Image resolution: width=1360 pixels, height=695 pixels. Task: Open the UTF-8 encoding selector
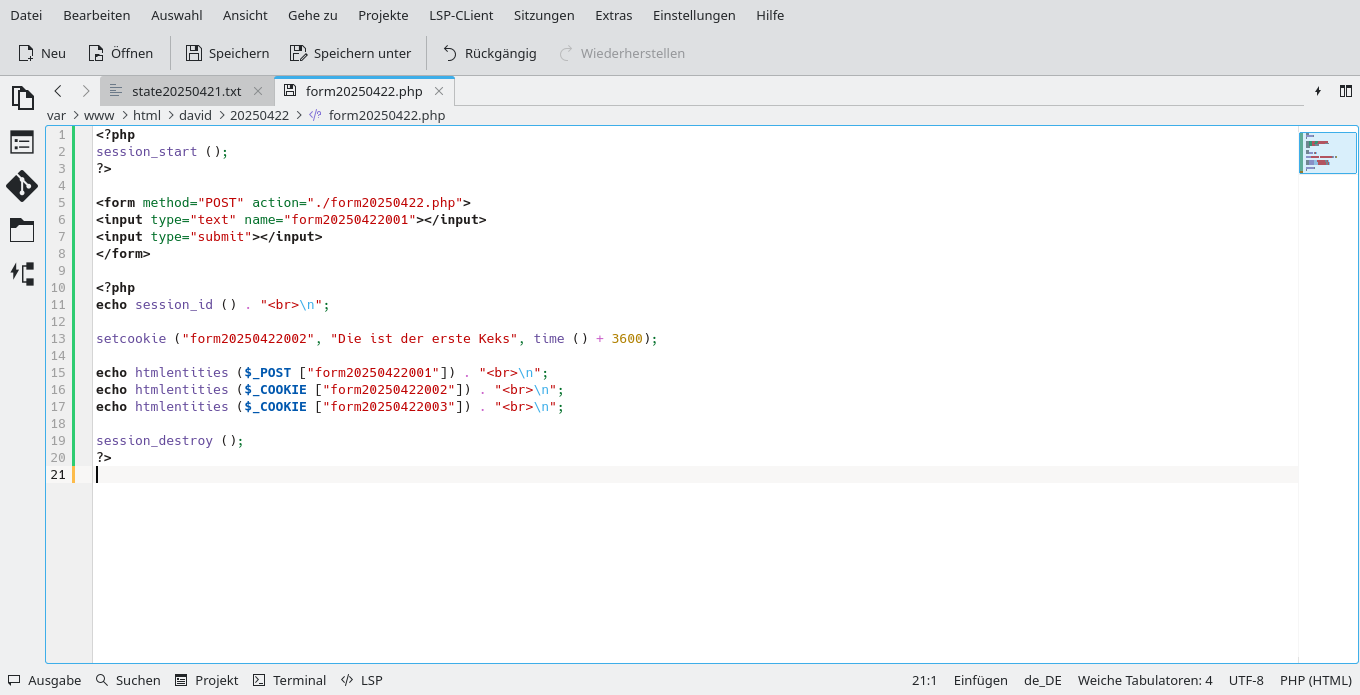click(1246, 680)
